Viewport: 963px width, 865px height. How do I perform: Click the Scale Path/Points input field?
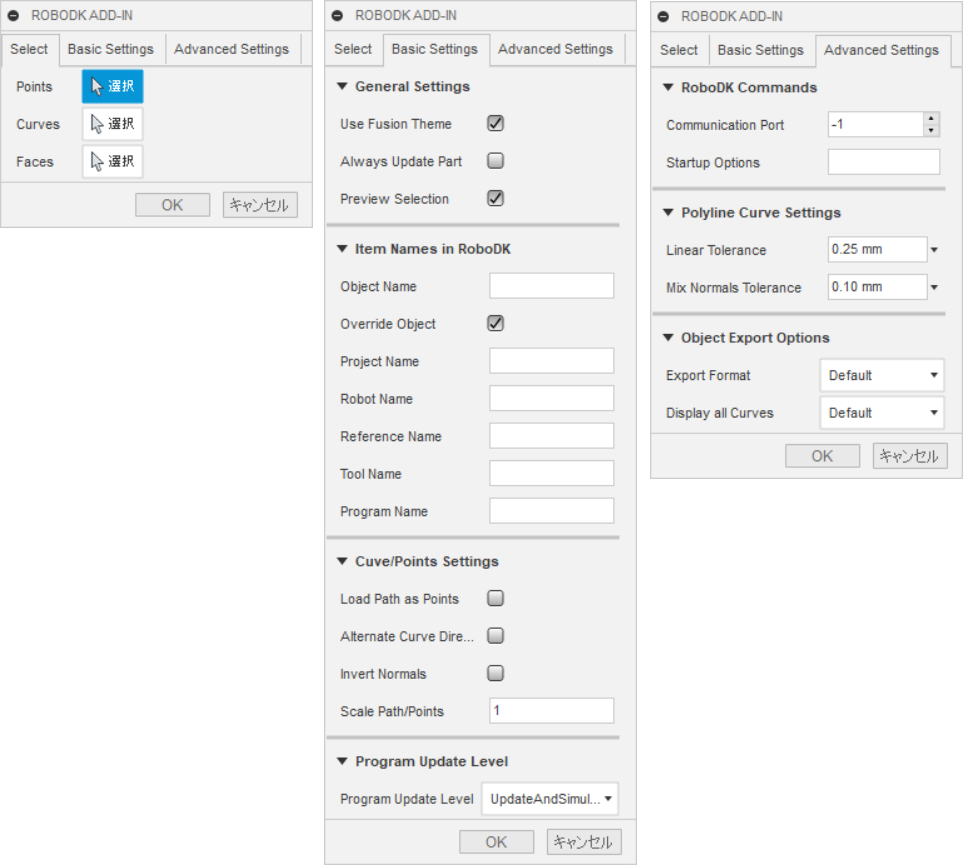coord(552,711)
